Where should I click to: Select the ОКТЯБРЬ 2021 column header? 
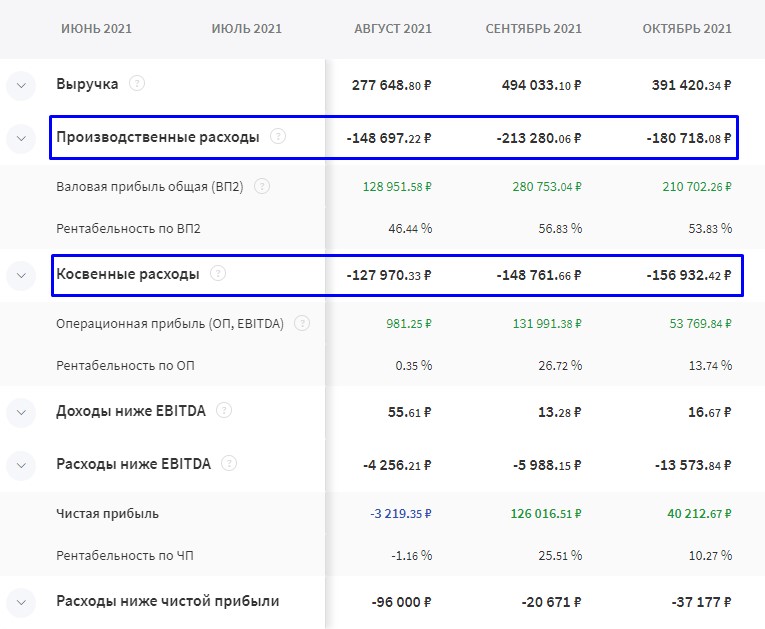pos(687,29)
